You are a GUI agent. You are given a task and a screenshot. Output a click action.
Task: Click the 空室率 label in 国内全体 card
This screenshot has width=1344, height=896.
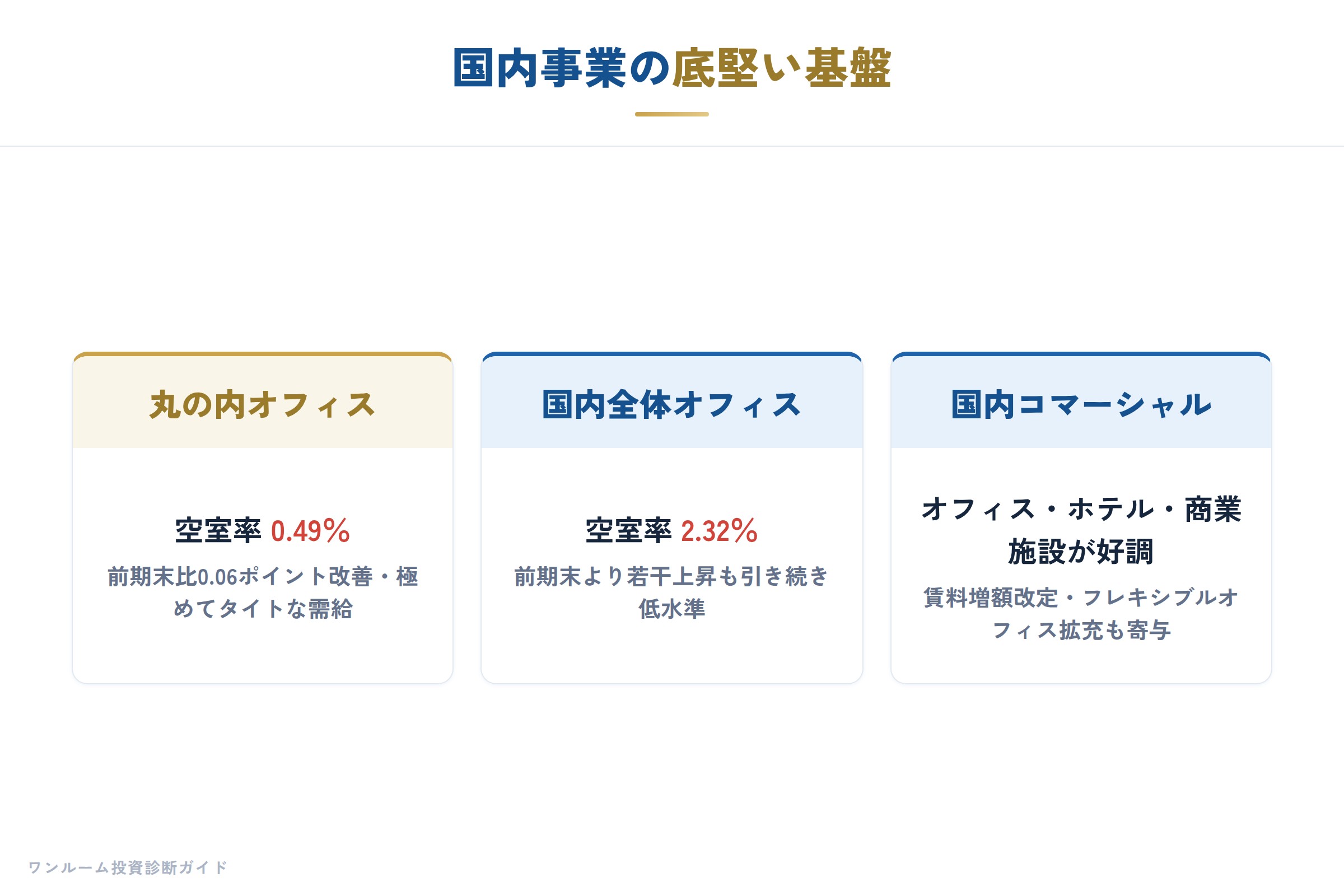[x=628, y=531]
